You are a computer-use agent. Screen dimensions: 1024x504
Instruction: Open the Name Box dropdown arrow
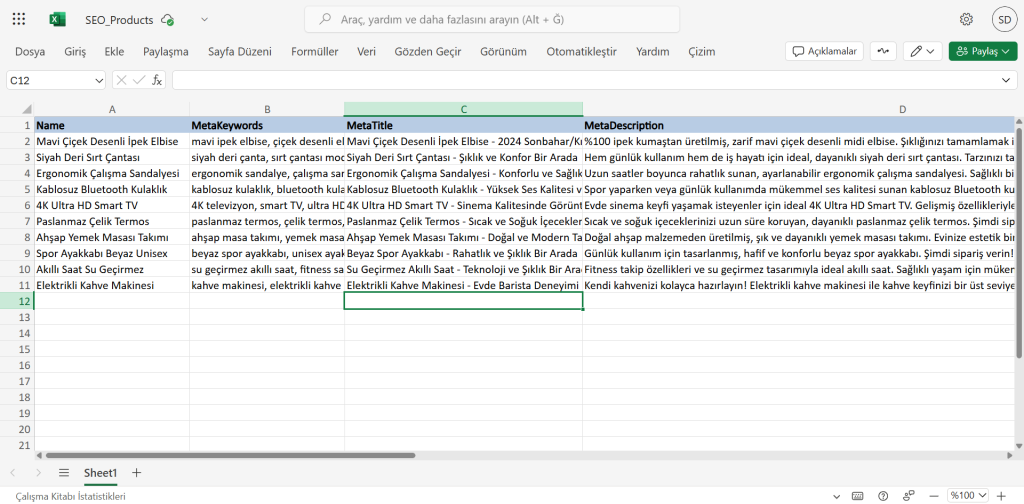[x=99, y=80]
